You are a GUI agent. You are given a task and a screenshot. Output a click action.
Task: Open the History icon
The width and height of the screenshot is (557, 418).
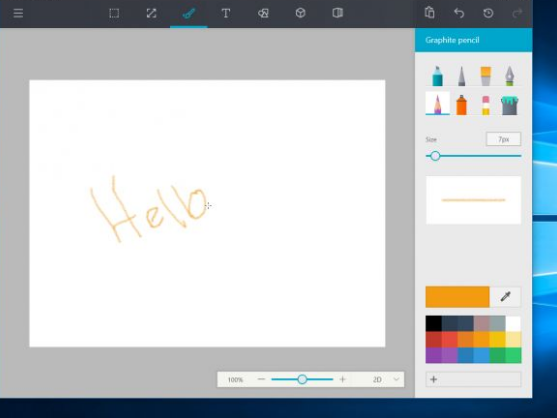tap(488, 13)
